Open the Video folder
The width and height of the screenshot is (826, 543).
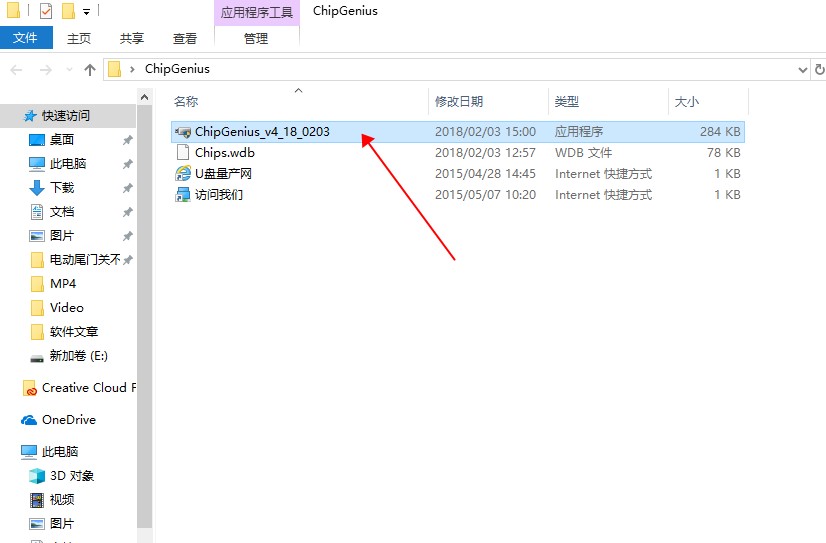pyautogui.click(x=66, y=308)
